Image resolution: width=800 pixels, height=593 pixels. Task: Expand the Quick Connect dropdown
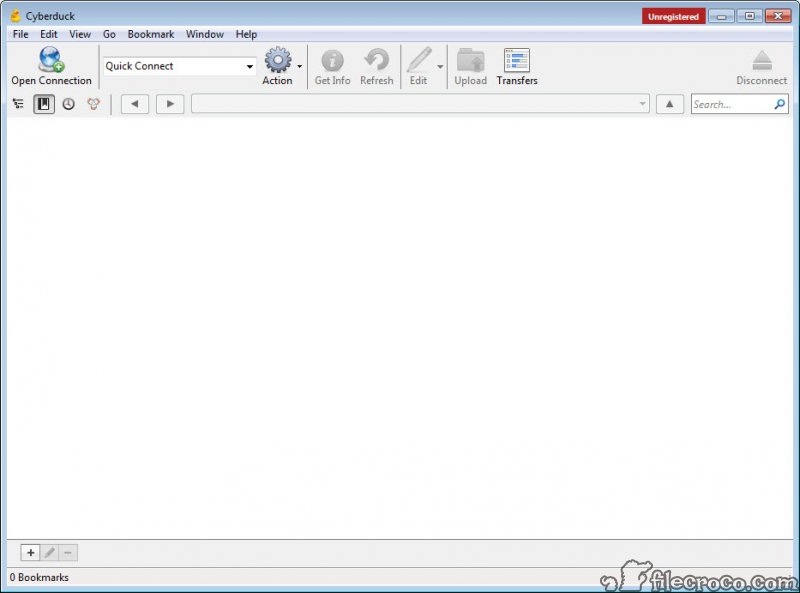[x=249, y=66]
